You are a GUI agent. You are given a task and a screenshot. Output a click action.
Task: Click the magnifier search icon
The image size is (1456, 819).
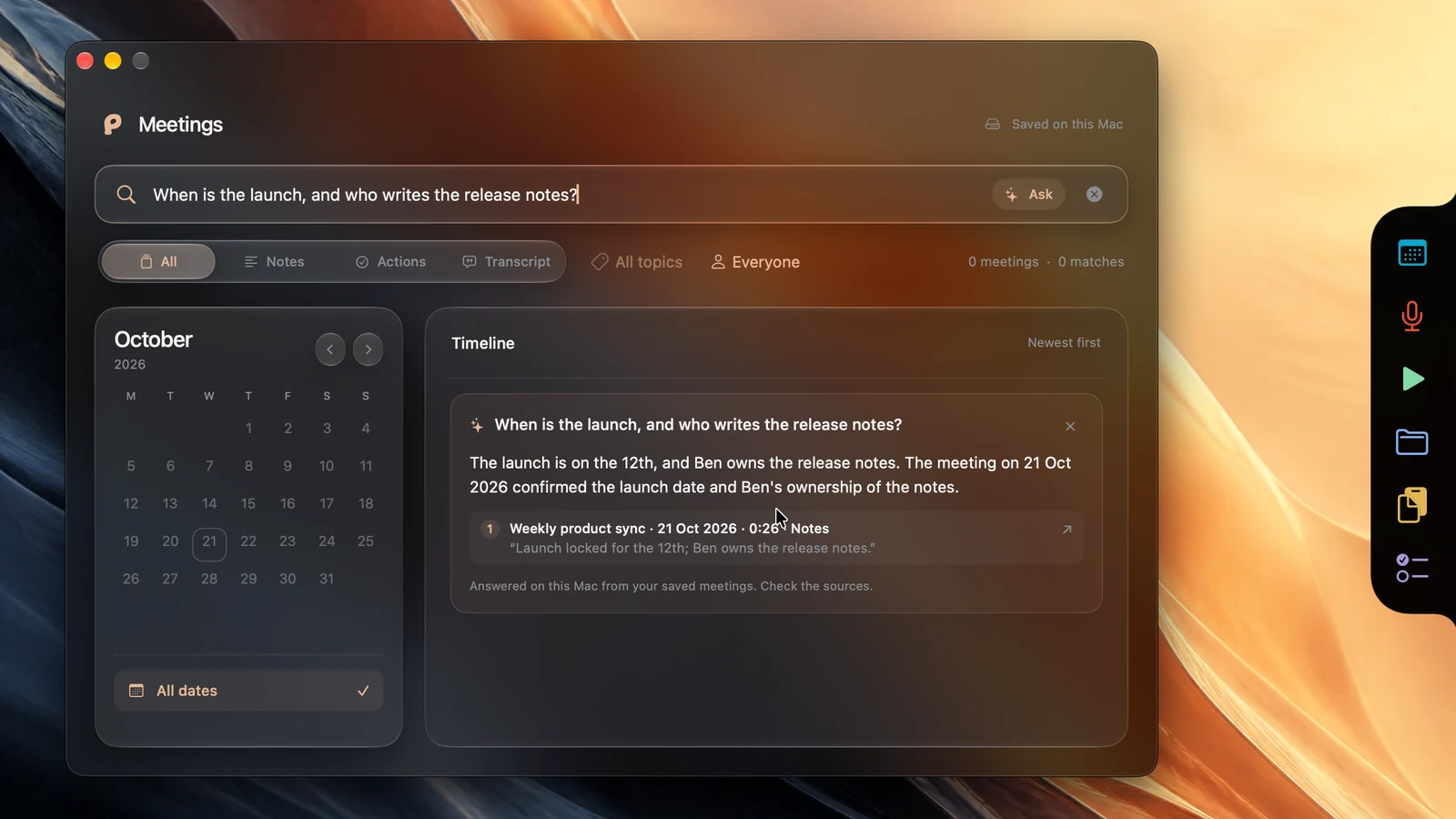tap(126, 195)
